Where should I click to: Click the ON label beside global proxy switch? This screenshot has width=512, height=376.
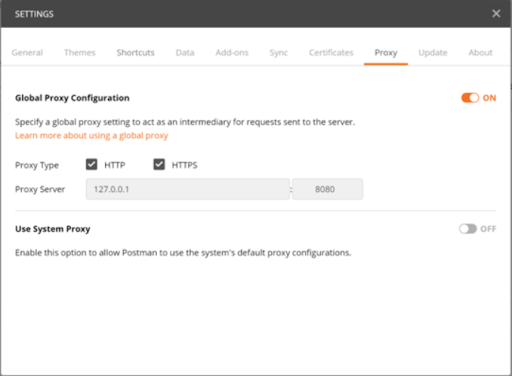(x=489, y=98)
